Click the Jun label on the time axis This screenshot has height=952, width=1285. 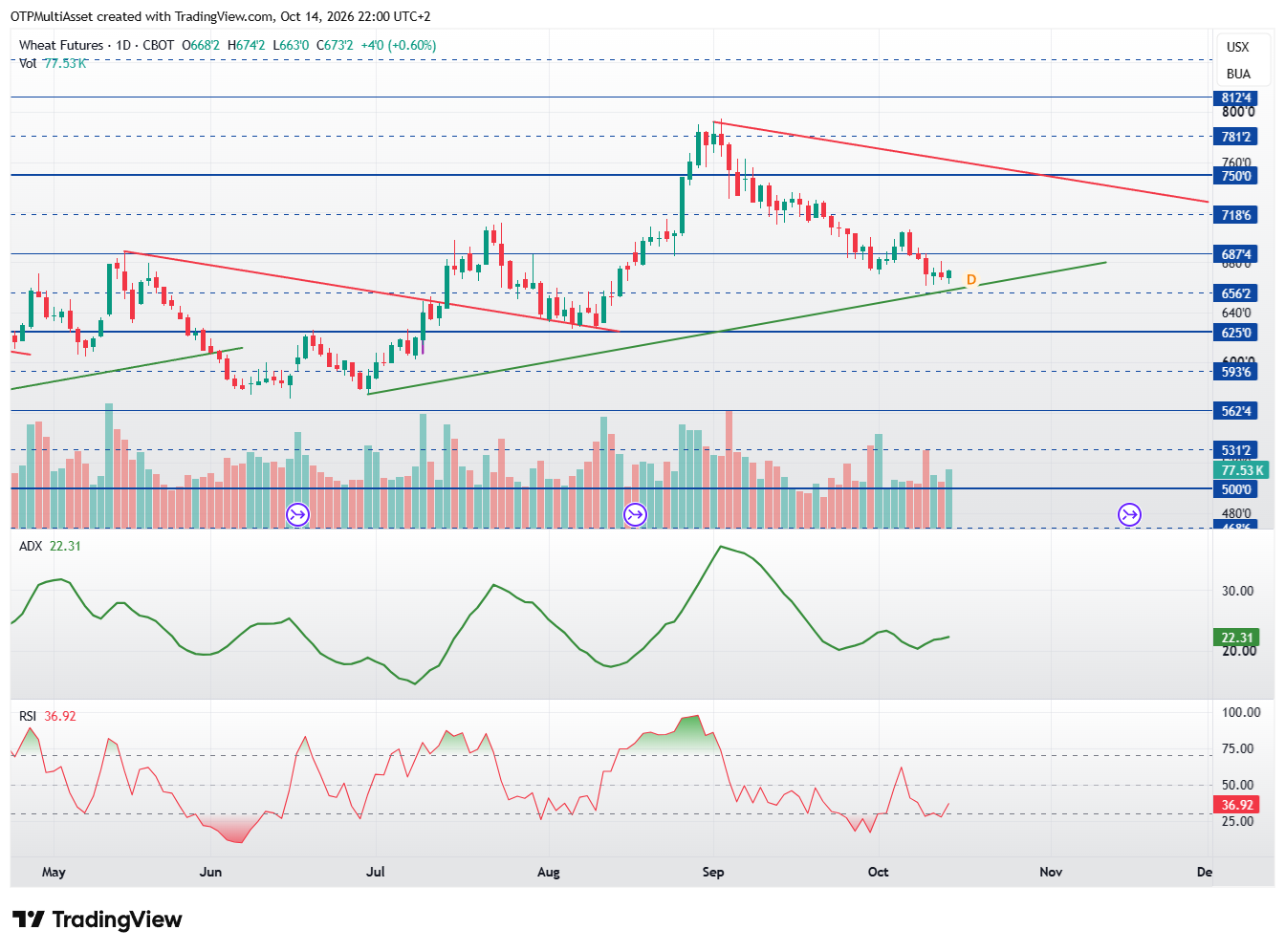tap(210, 872)
